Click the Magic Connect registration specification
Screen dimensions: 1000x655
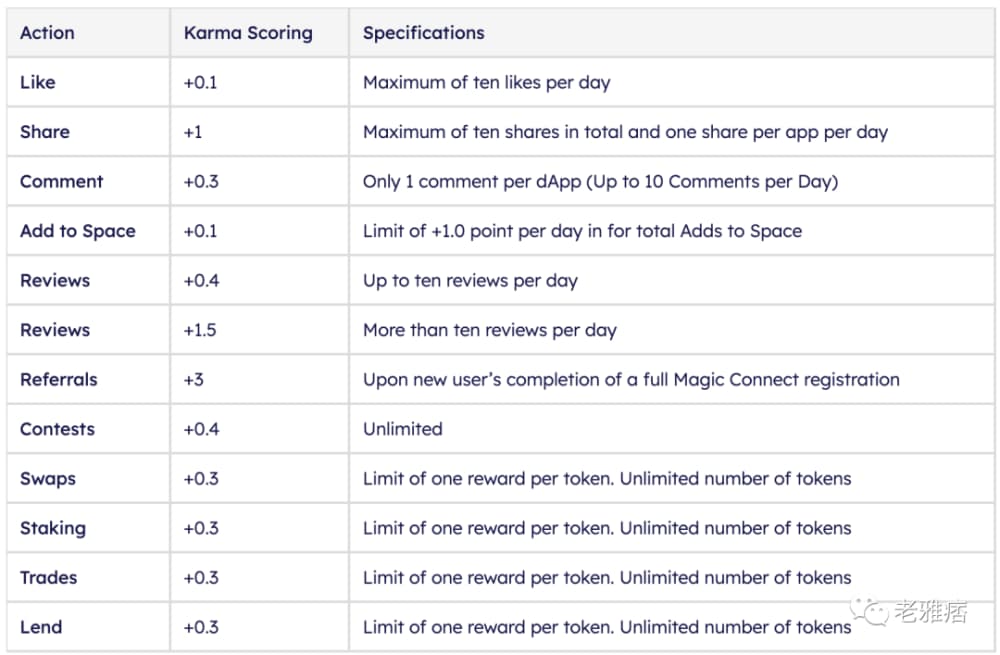click(631, 380)
